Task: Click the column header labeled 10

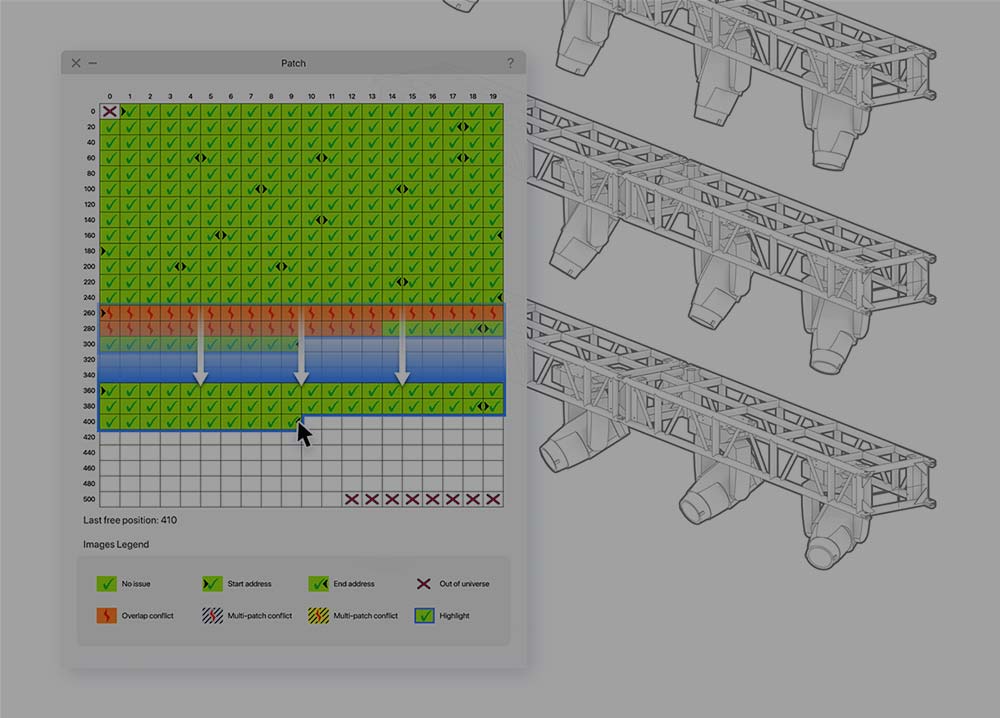Action: (x=313, y=97)
